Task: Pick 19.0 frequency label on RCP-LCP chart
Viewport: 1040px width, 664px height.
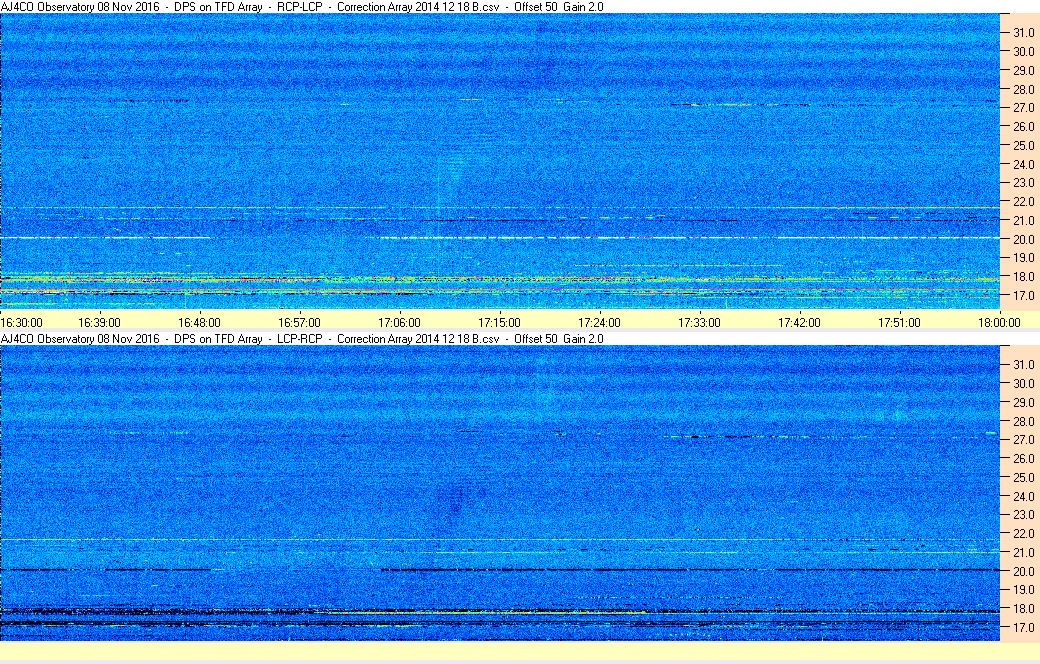Action: 1023,257
